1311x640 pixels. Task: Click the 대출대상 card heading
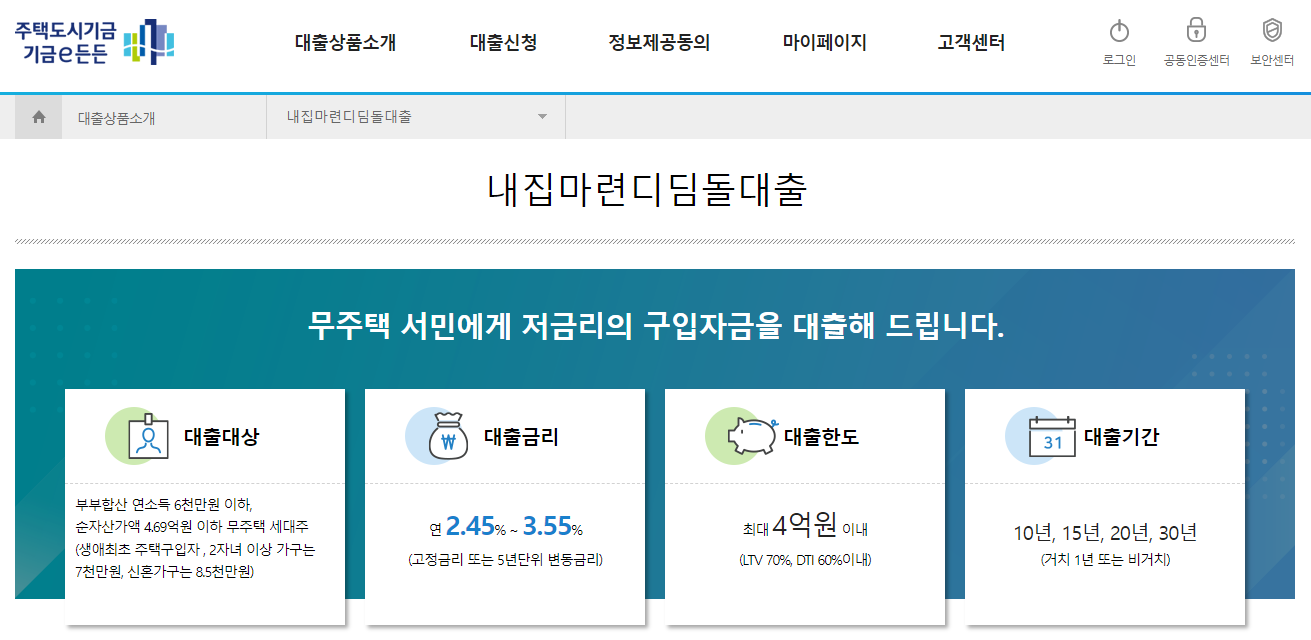coord(221,437)
